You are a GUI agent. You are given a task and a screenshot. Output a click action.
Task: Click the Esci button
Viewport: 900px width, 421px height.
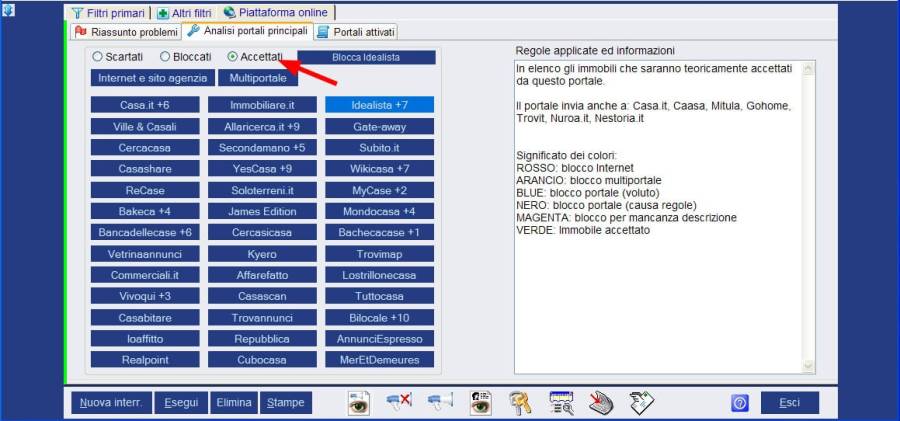tap(789, 403)
